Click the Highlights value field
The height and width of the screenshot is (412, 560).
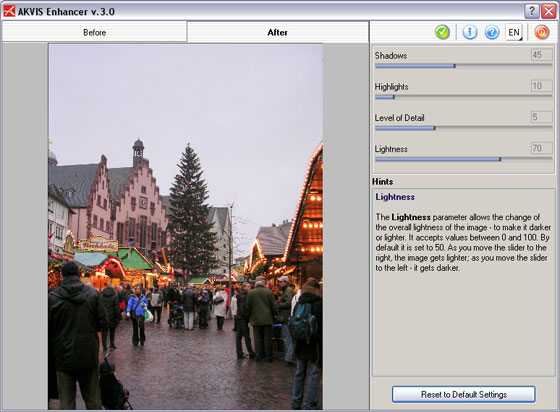542,86
